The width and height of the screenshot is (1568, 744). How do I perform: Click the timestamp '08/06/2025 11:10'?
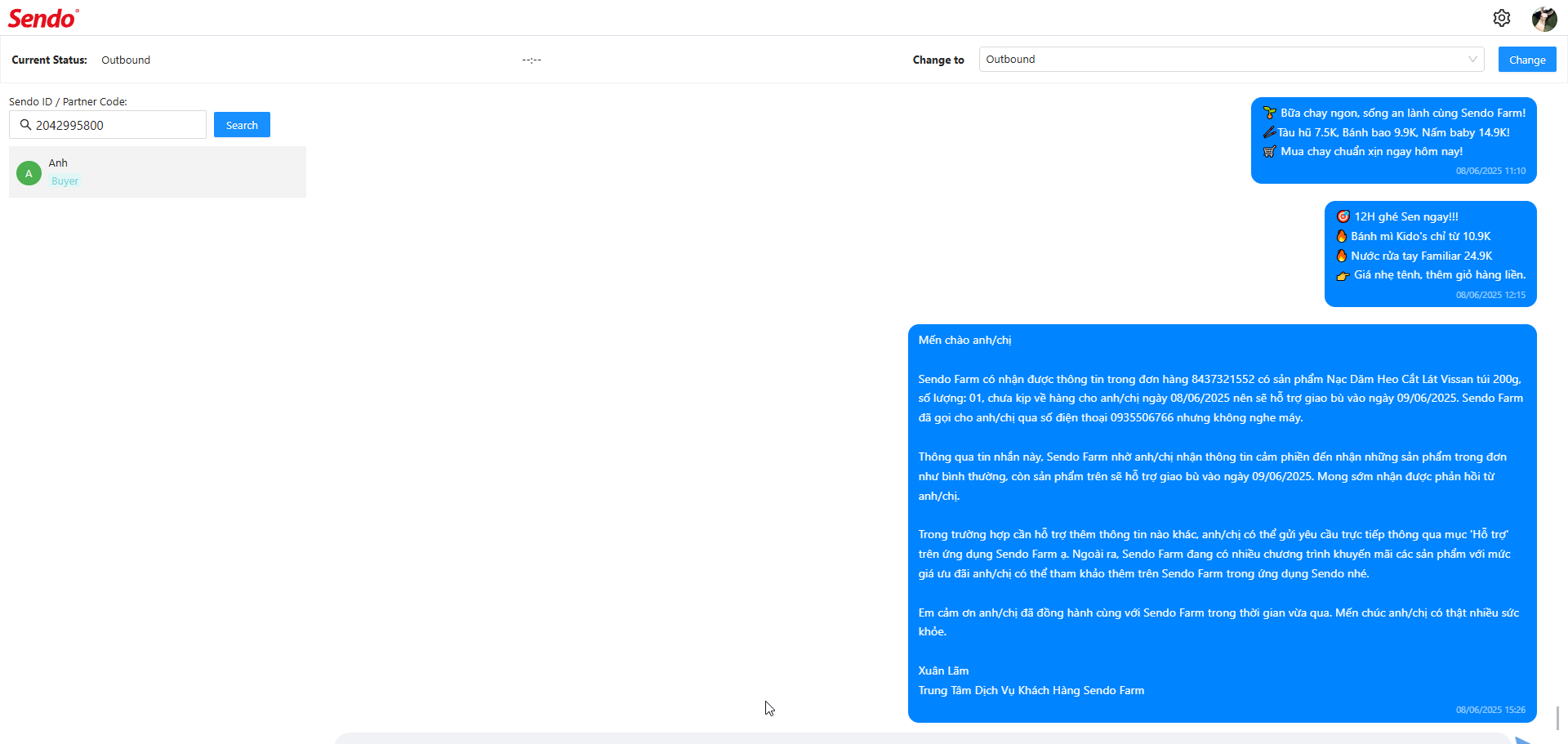point(1490,171)
